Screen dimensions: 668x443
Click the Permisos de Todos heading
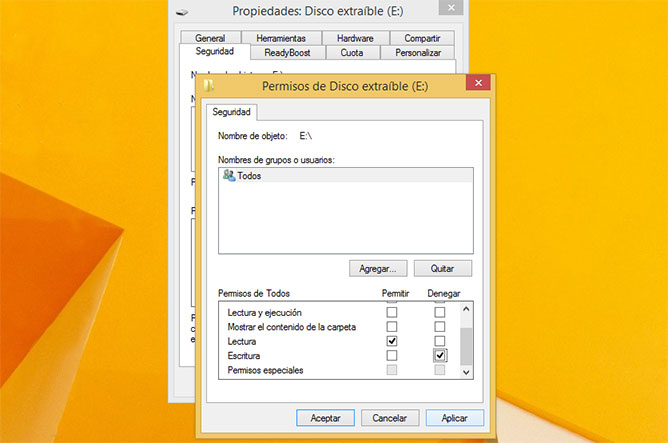coord(254,293)
